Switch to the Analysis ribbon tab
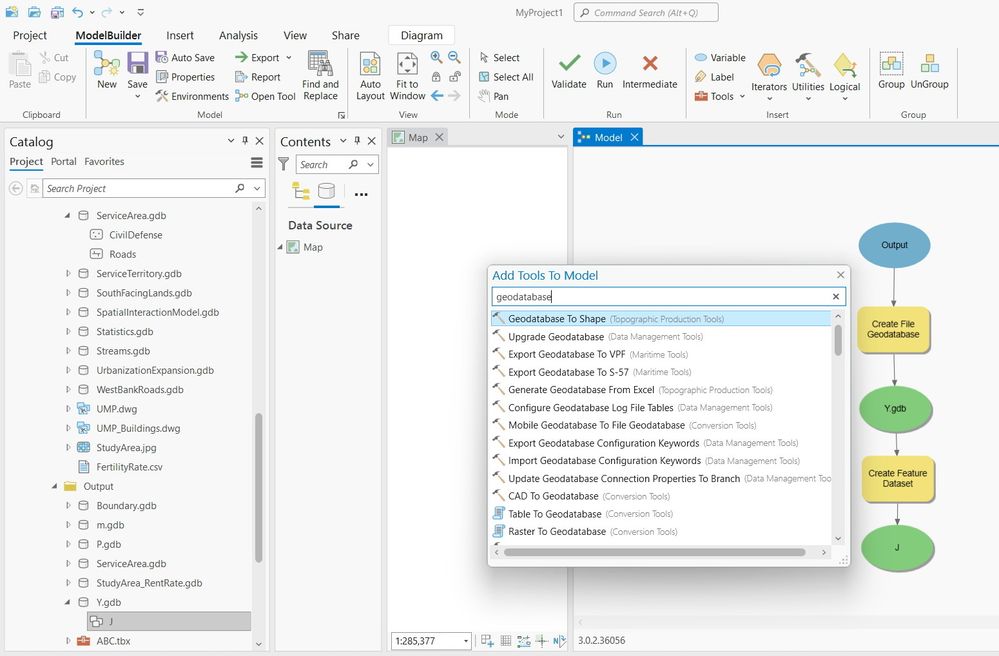 [238, 36]
